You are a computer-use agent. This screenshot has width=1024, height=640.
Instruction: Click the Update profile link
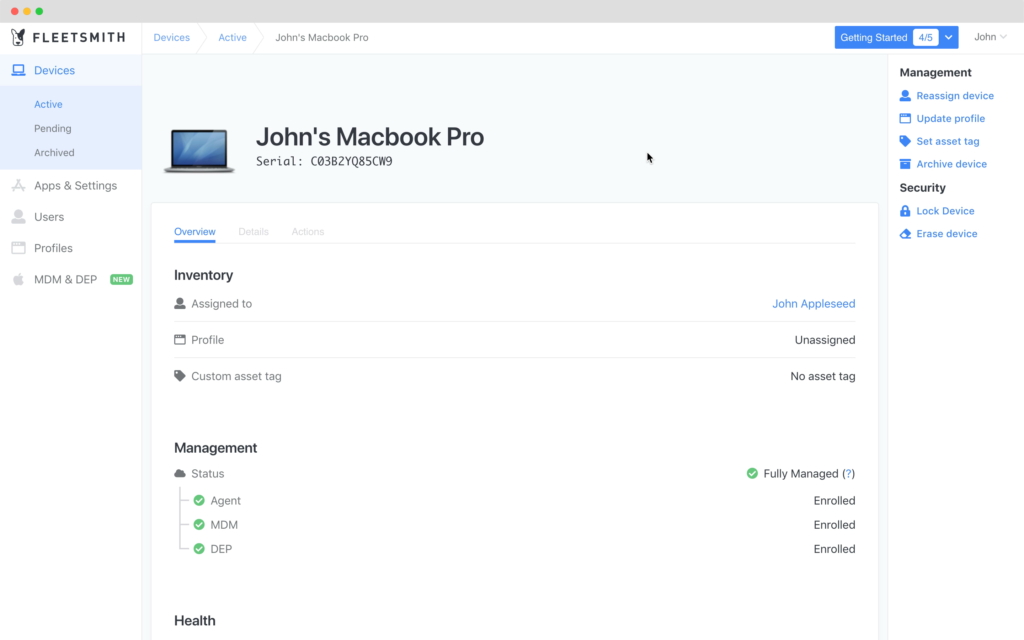tap(950, 118)
